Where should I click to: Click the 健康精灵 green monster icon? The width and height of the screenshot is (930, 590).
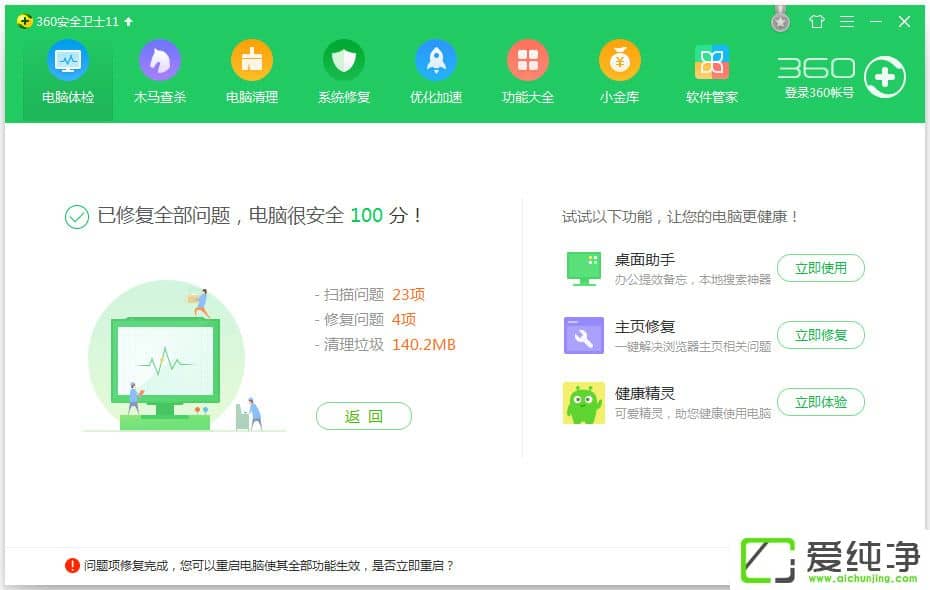pos(584,403)
